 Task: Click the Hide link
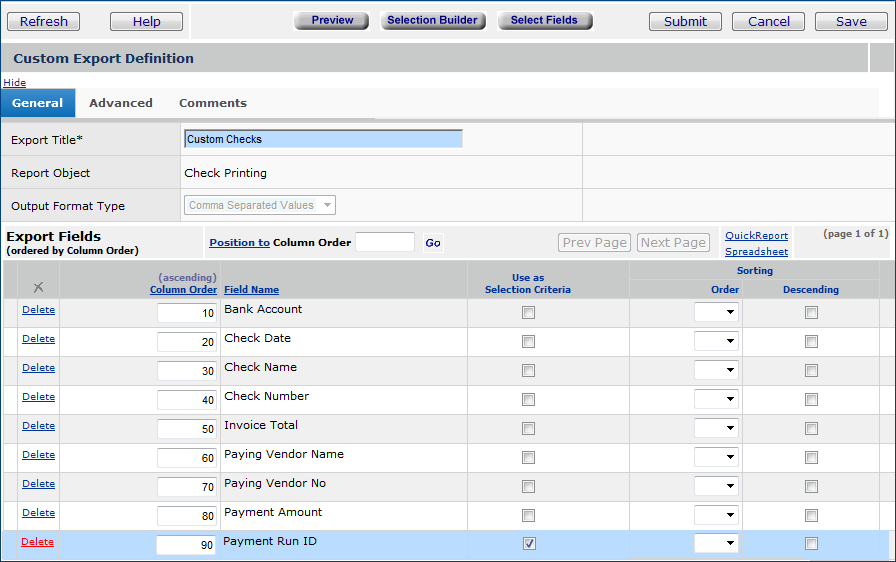(x=15, y=83)
